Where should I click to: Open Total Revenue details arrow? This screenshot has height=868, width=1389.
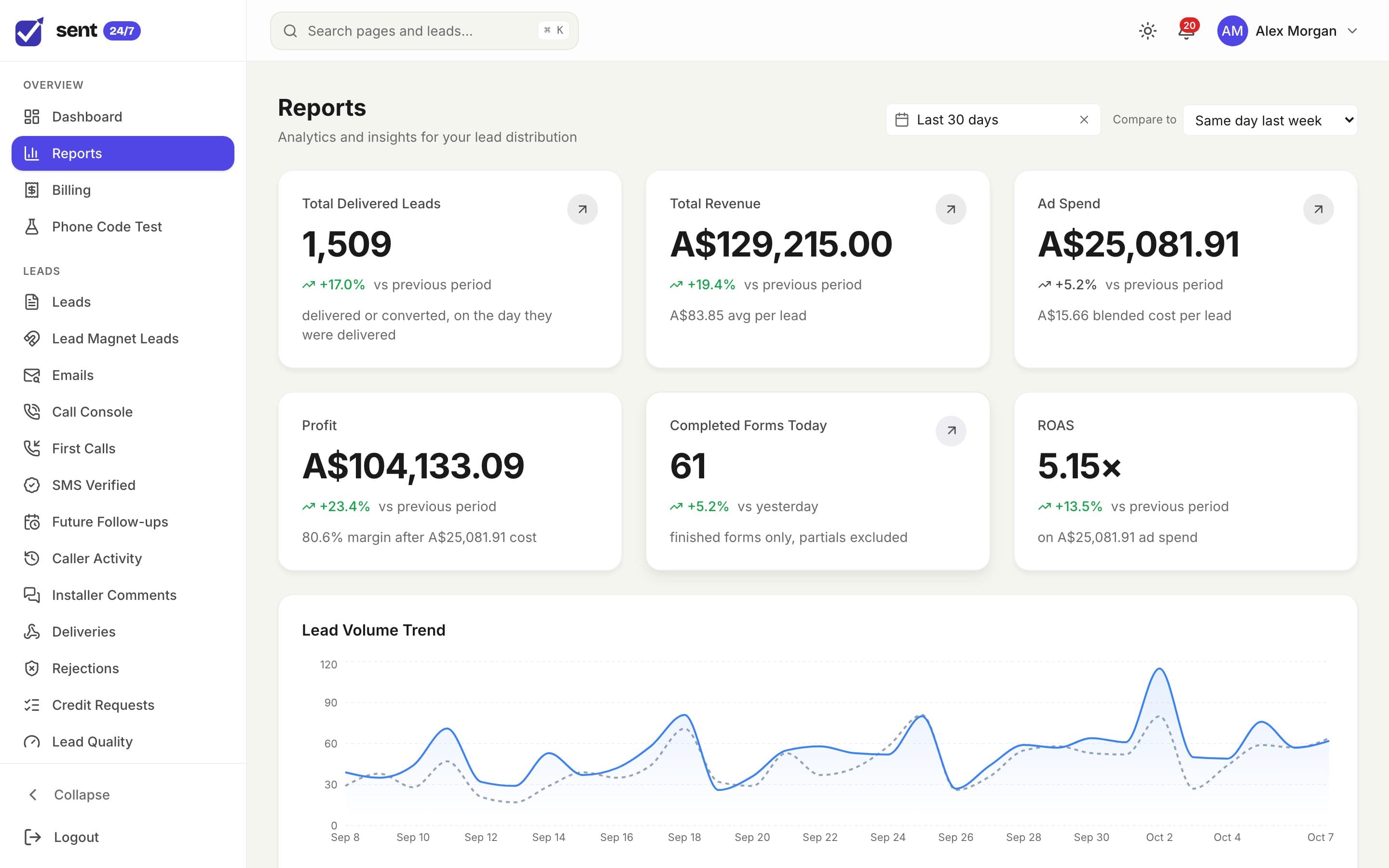(951, 209)
